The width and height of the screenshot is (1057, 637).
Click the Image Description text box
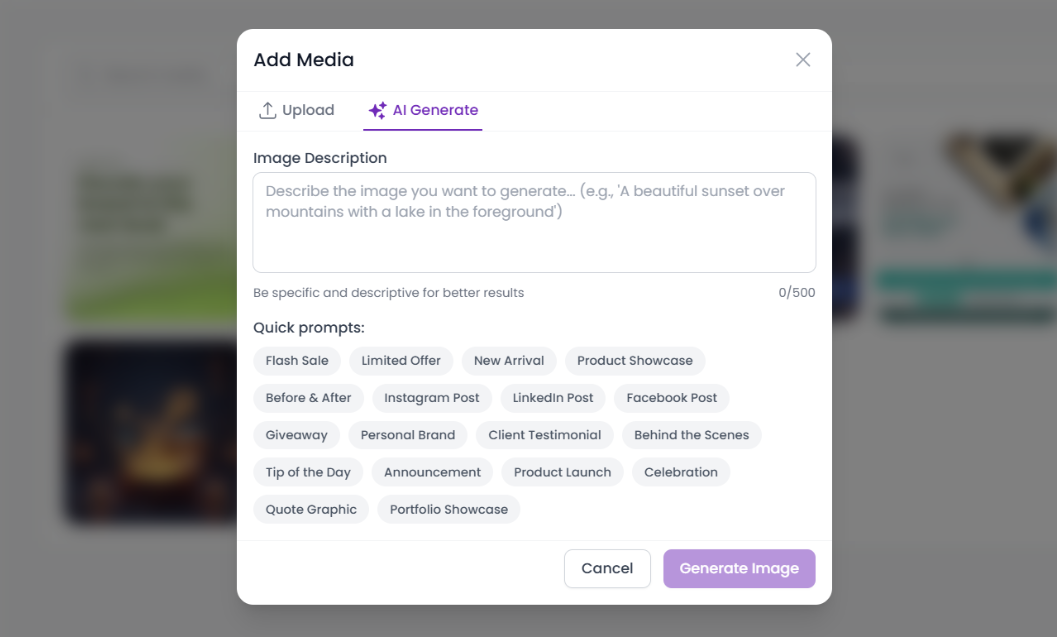coord(534,222)
